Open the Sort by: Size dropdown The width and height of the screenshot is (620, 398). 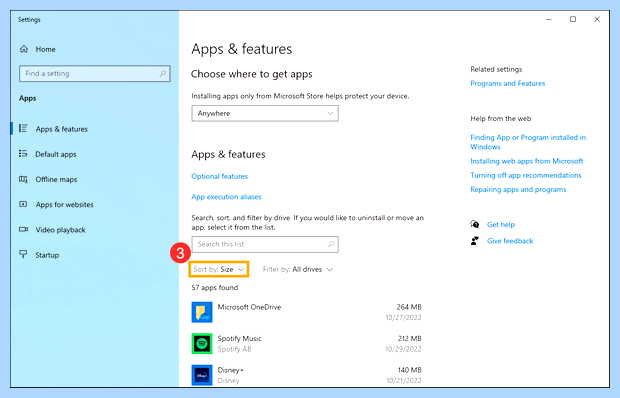tap(219, 269)
